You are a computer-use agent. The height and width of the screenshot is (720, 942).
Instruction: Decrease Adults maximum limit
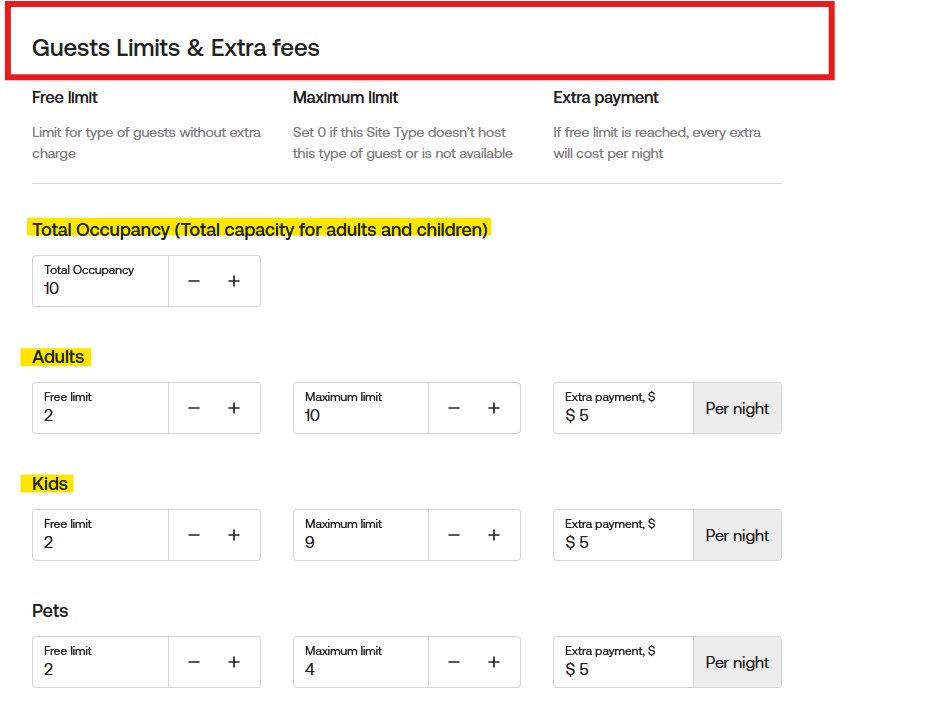(454, 408)
